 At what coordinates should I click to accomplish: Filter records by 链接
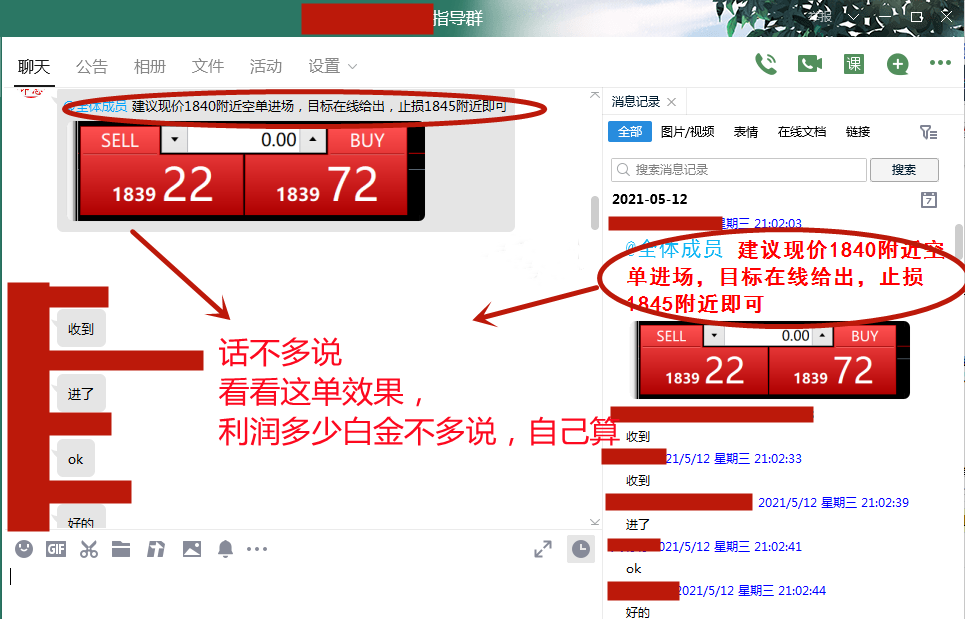[x=858, y=132]
